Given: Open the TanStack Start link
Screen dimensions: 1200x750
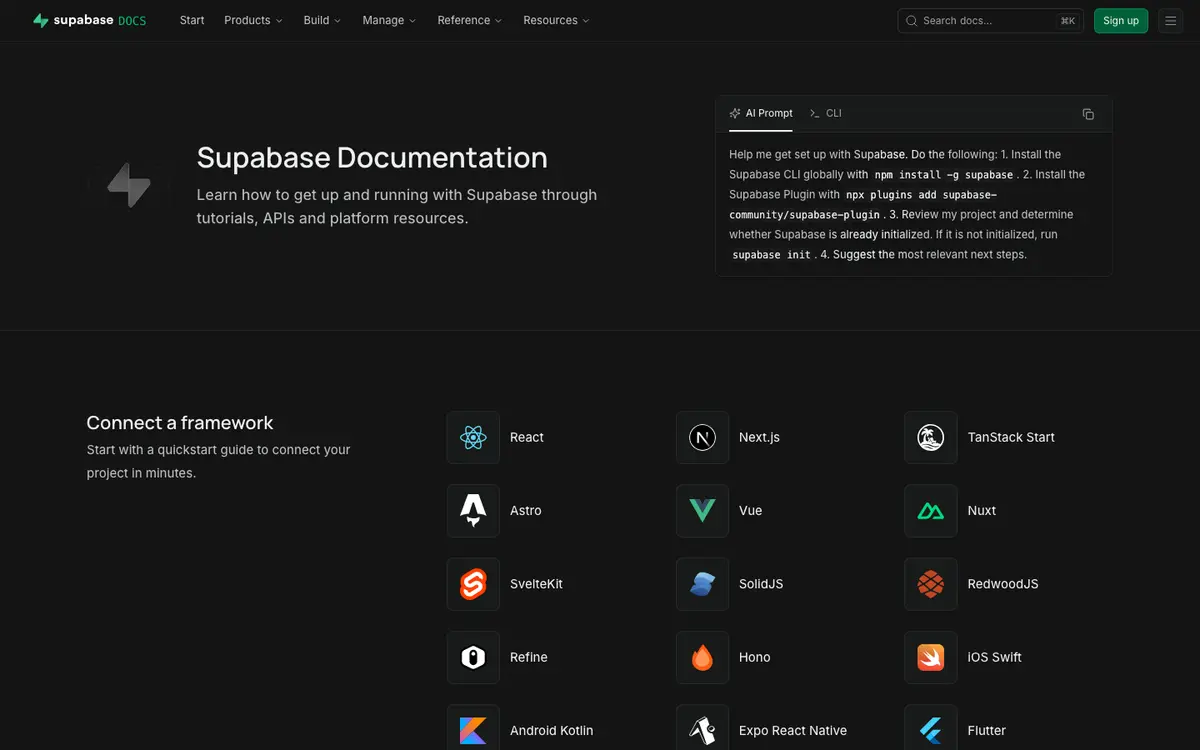Looking at the screenshot, I should tap(1011, 437).
